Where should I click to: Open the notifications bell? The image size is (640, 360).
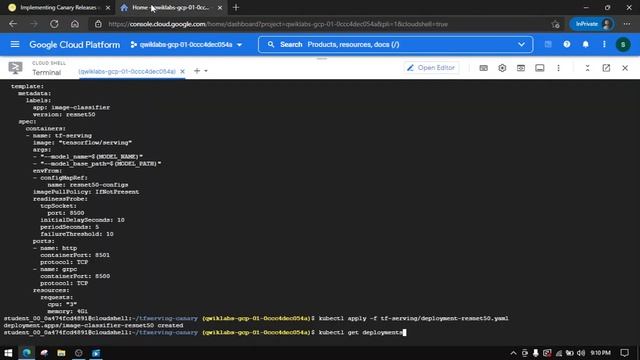(585, 44)
